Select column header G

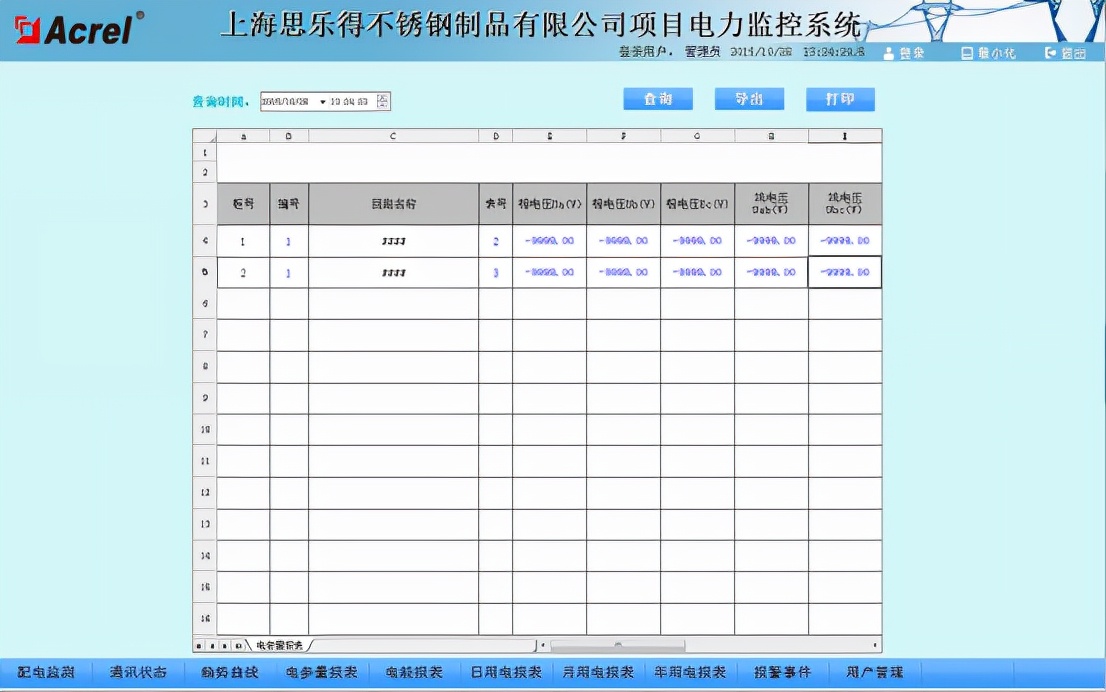tap(697, 136)
